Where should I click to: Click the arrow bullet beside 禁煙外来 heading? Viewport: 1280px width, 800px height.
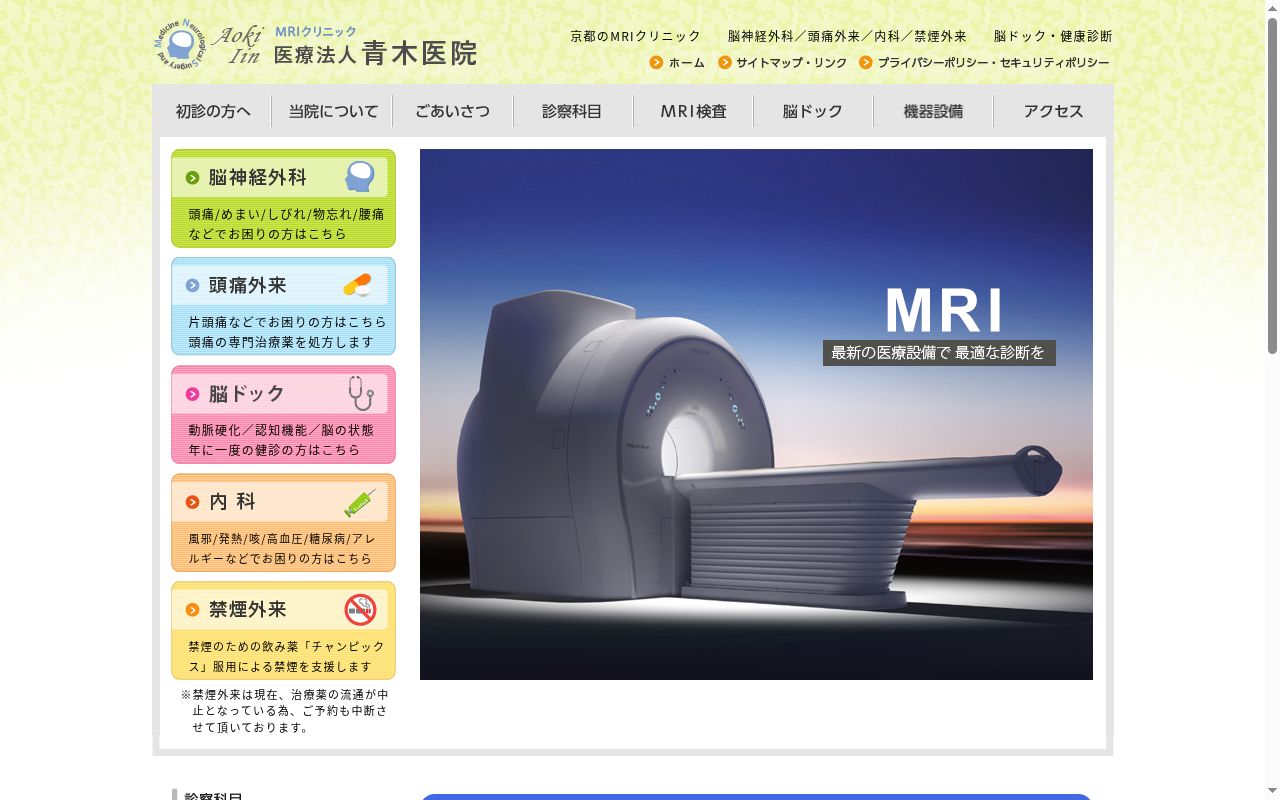[192, 610]
